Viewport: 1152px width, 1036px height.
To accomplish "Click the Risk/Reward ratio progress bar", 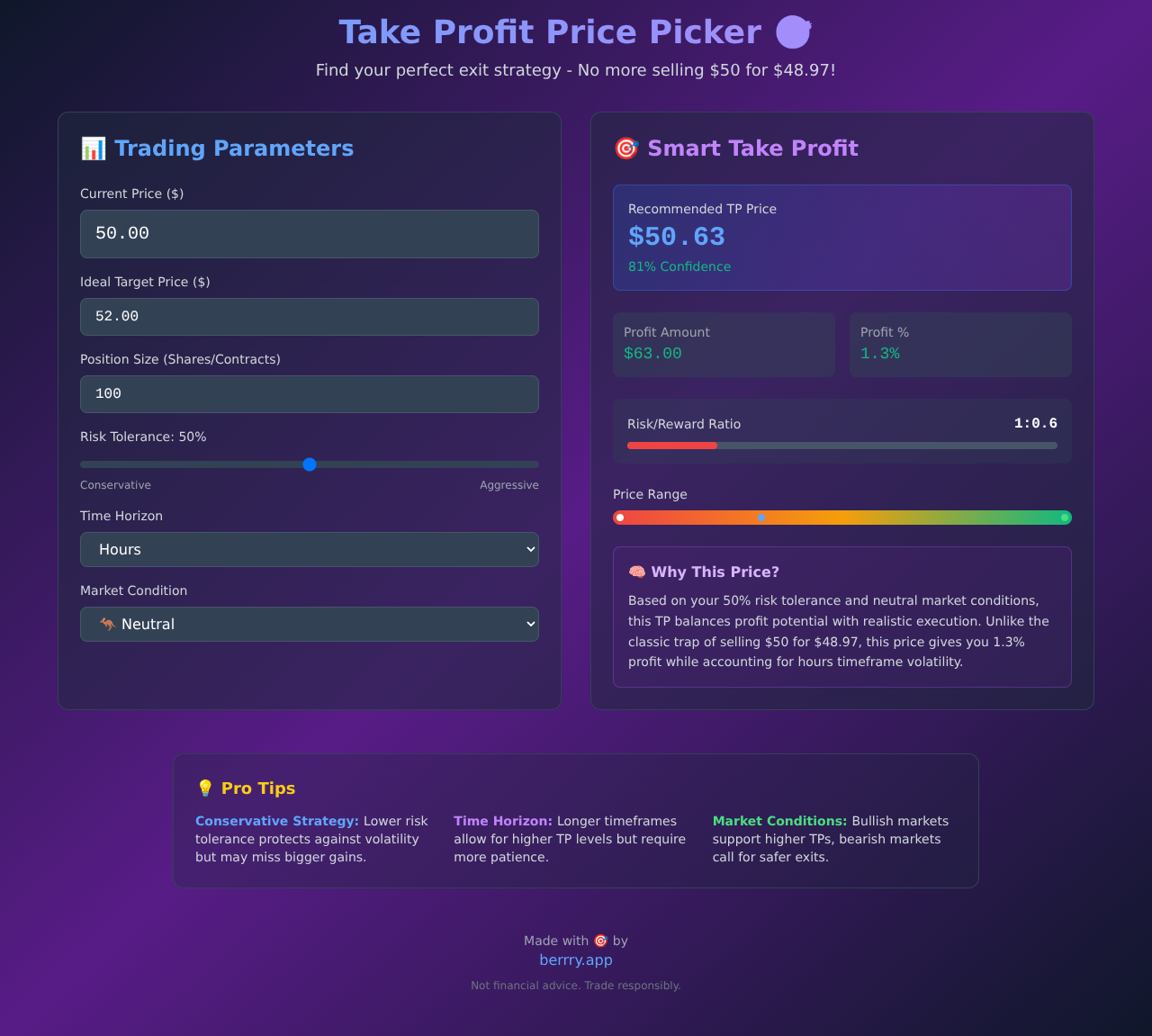I will point(841,445).
